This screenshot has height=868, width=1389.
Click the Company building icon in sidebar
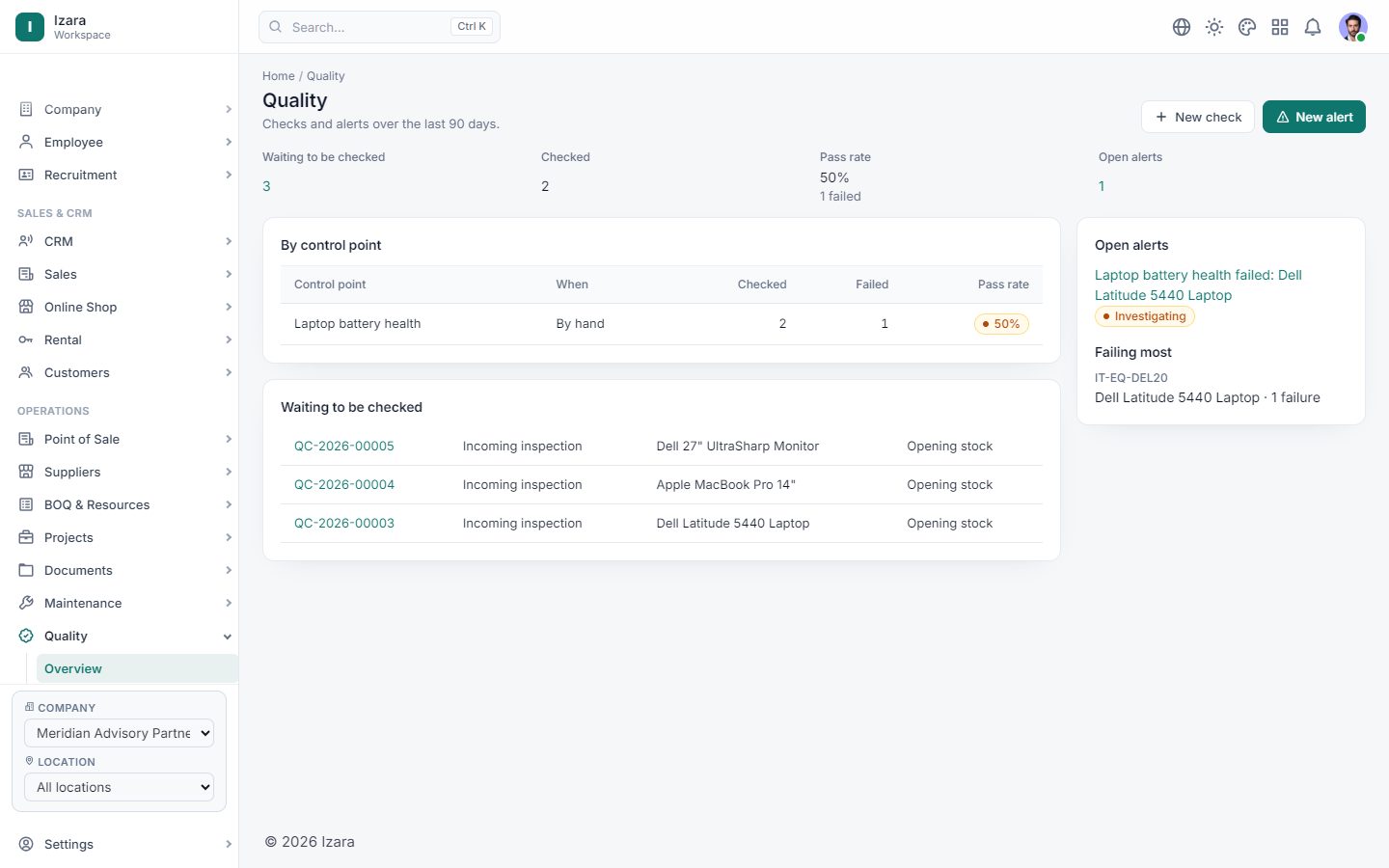26,109
